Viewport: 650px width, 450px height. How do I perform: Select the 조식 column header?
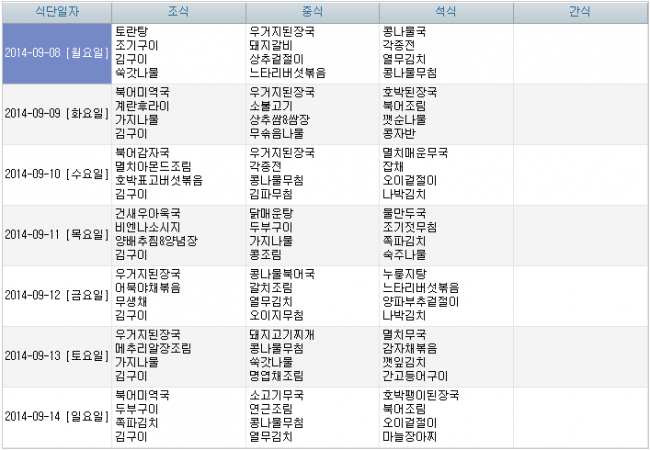(178, 12)
